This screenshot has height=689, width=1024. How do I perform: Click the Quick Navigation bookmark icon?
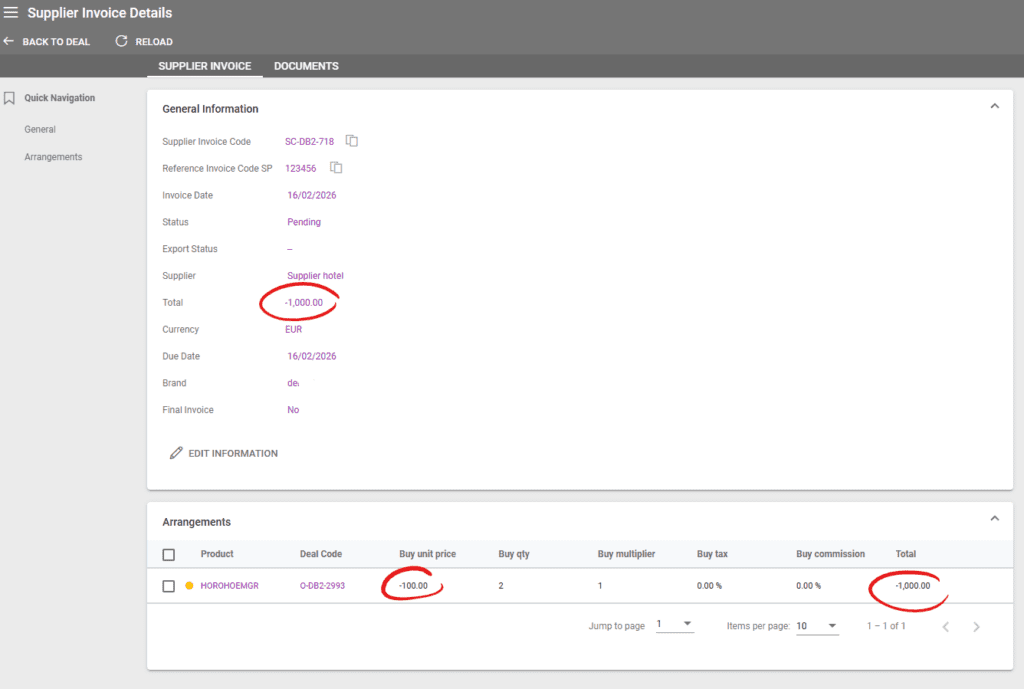point(10,97)
